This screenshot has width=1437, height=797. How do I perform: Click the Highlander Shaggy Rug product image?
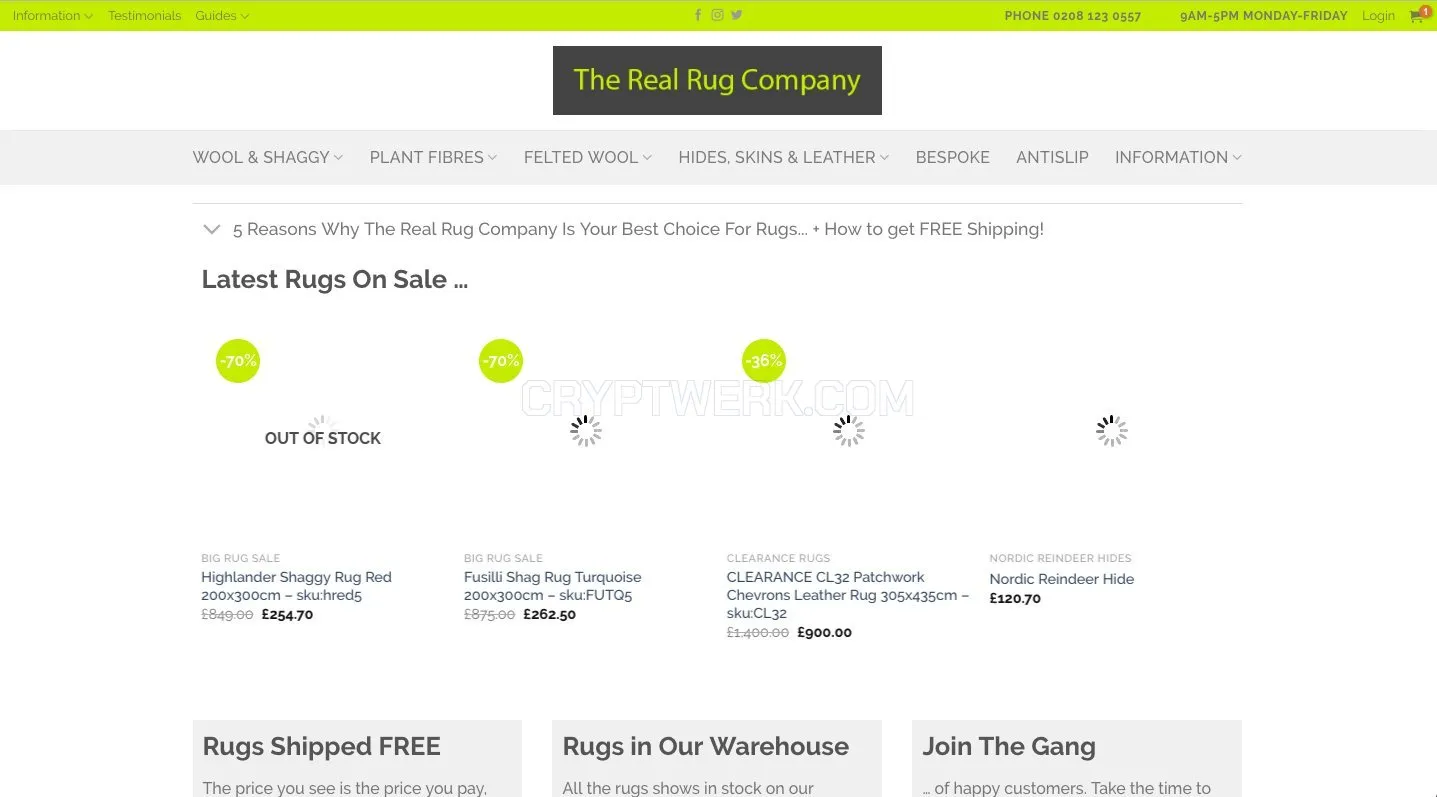click(x=323, y=431)
